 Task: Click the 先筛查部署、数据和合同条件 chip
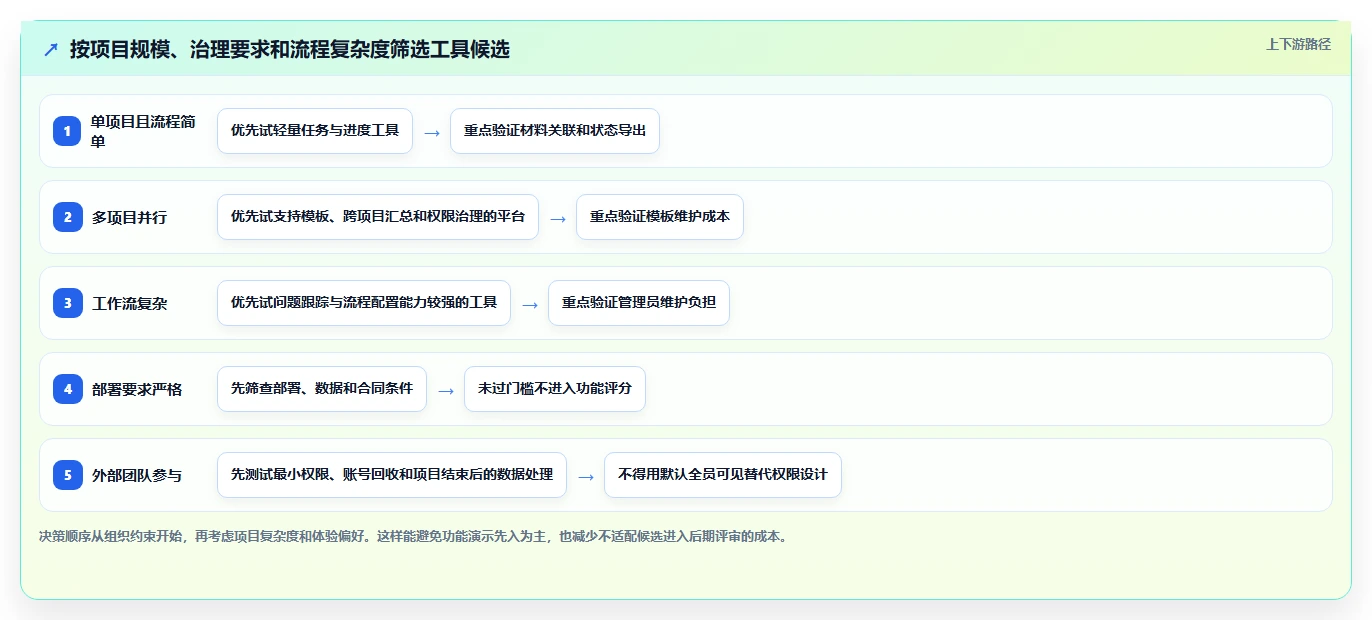pyautogui.click(x=322, y=389)
